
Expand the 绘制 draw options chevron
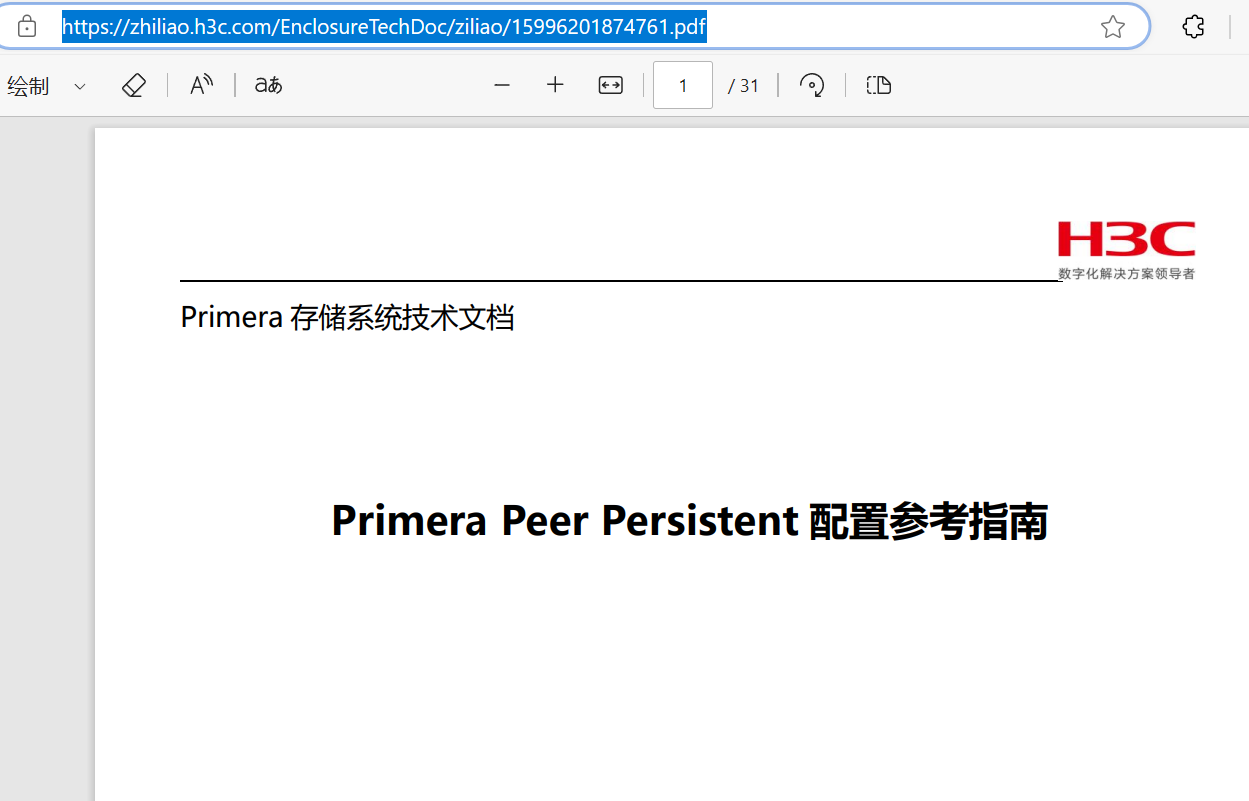80,87
